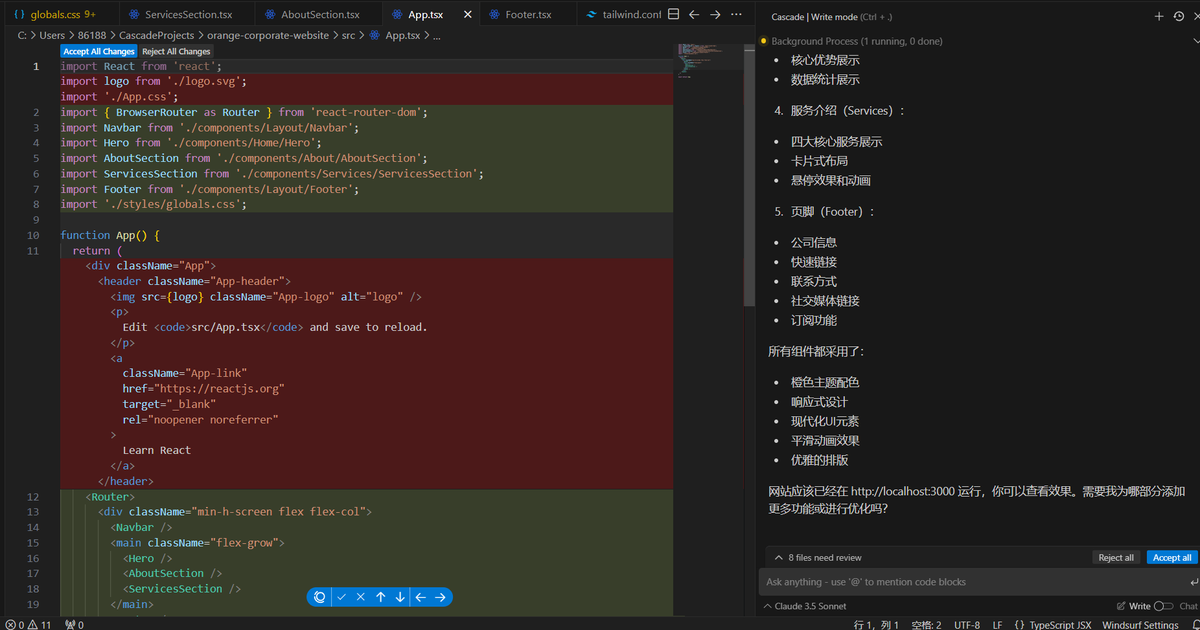Close the App.tsx tab
Screen dimensions: 1200x630
[x=468, y=15]
